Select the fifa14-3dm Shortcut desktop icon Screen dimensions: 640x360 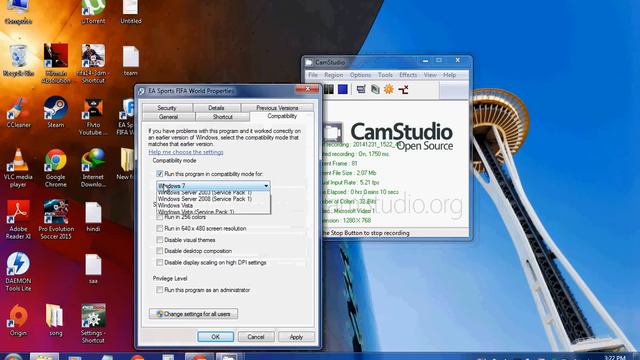point(93,63)
